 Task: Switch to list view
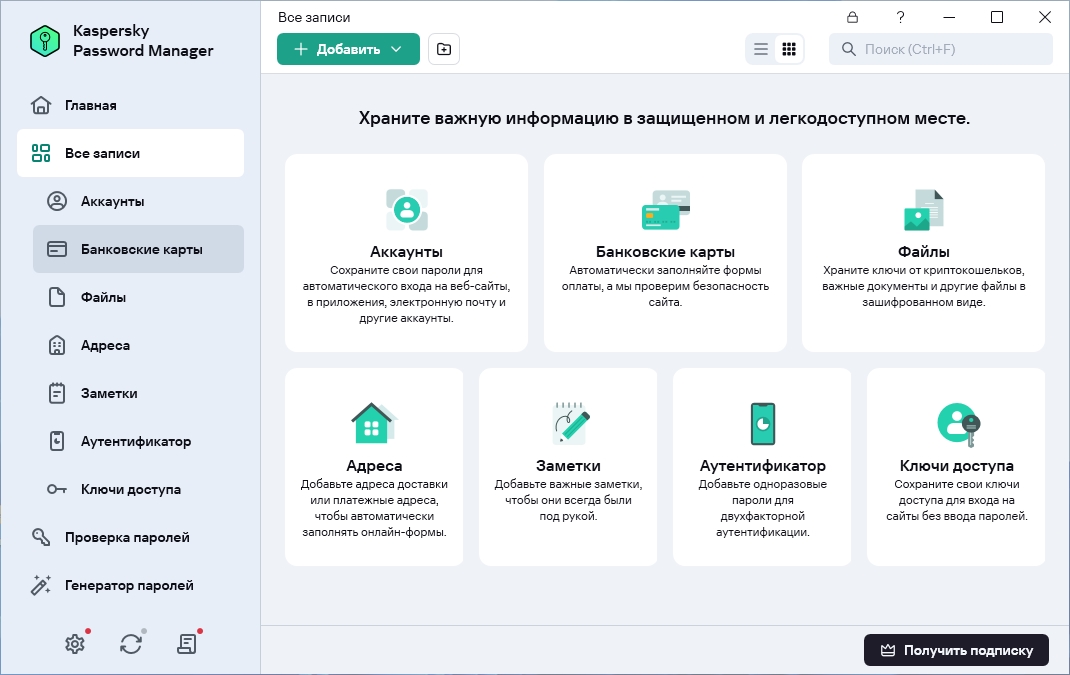[x=761, y=49]
